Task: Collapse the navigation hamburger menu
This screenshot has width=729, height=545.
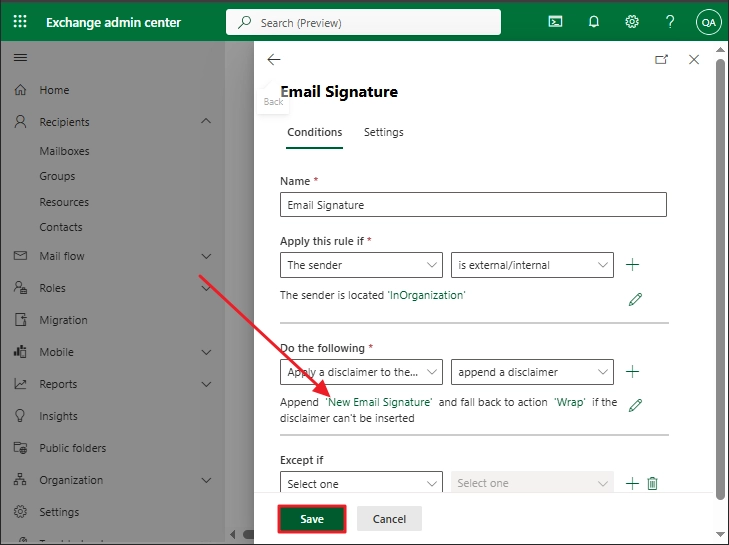Action: (x=20, y=58)
